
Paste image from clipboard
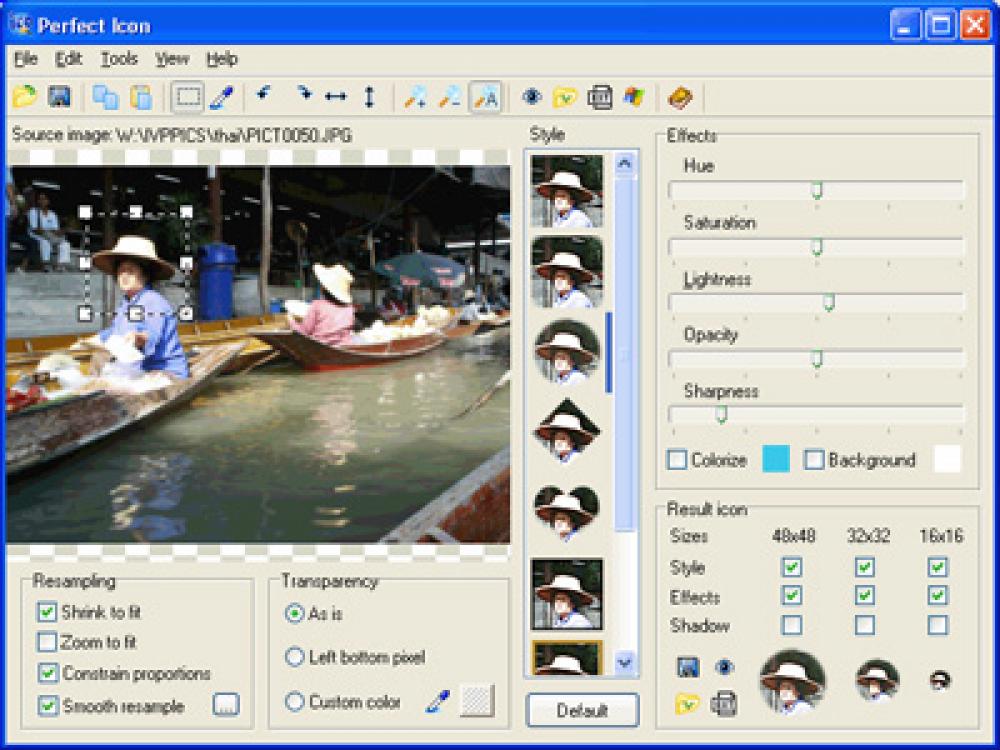tap(140, 95)
